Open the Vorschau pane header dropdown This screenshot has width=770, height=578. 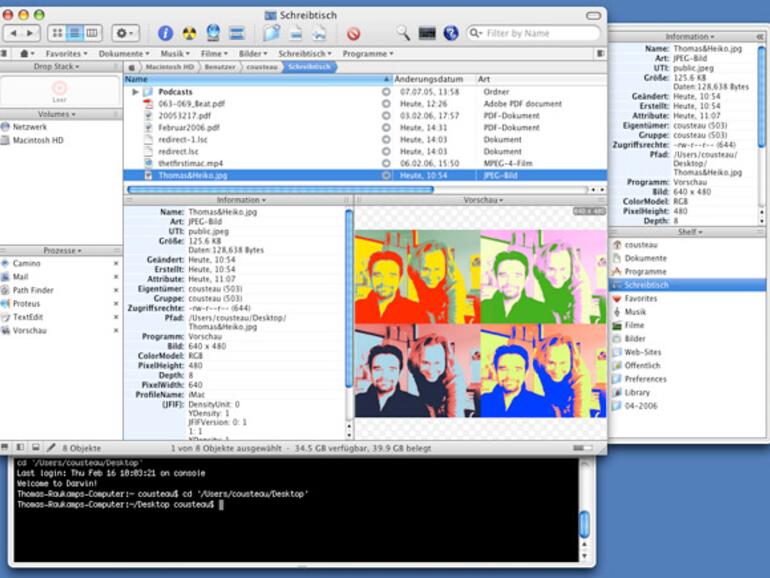click(482, 200)
